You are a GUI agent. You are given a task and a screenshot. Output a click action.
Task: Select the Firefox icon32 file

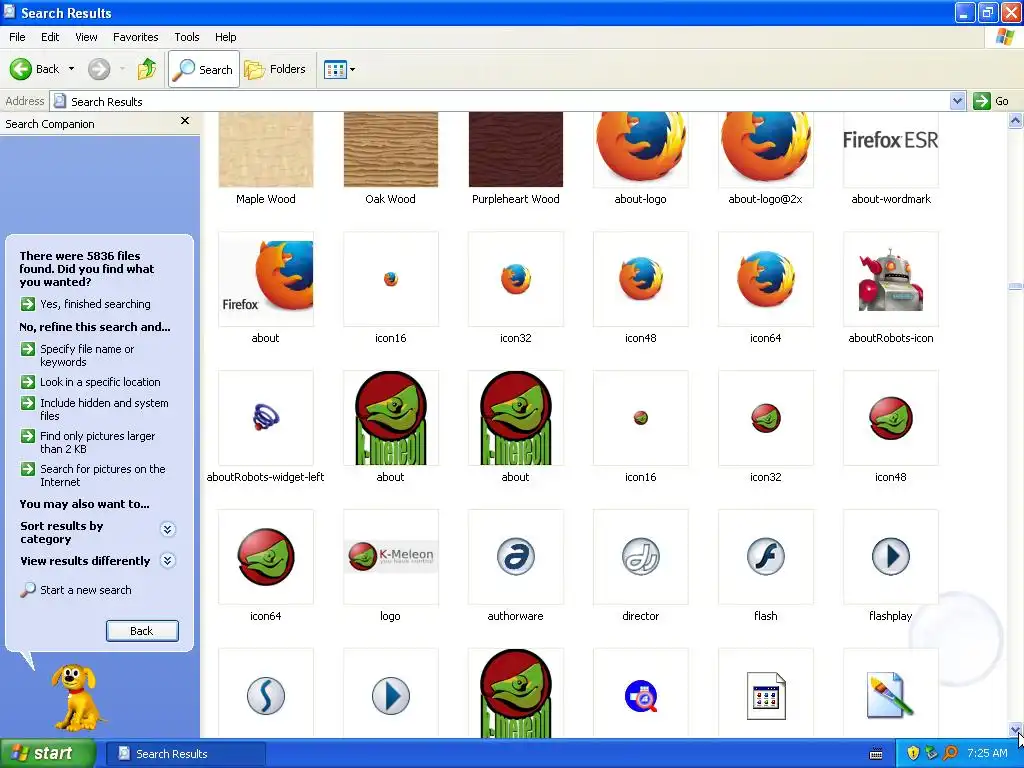(x=516, y=279)
